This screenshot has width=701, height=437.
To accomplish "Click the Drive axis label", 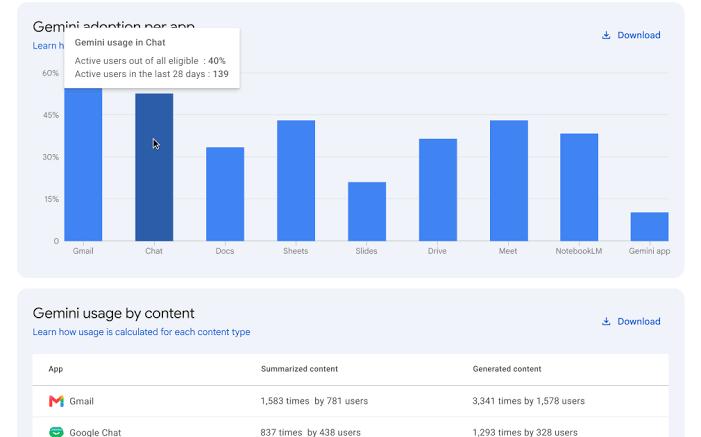I will (x=437, y=251).
